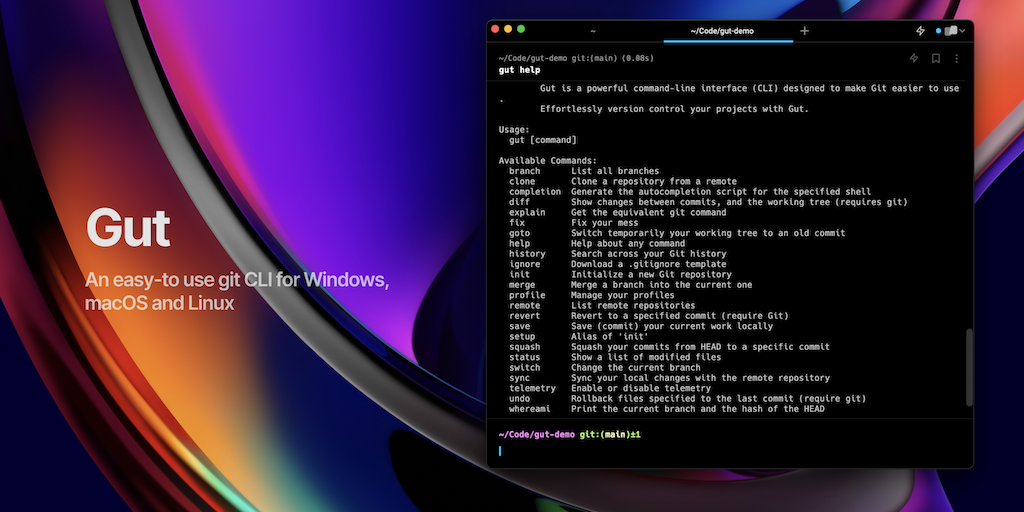This screenshot has height=512, width=1024.
Task: Bookmark the gut help command block
Action: (x=936, y=59)
